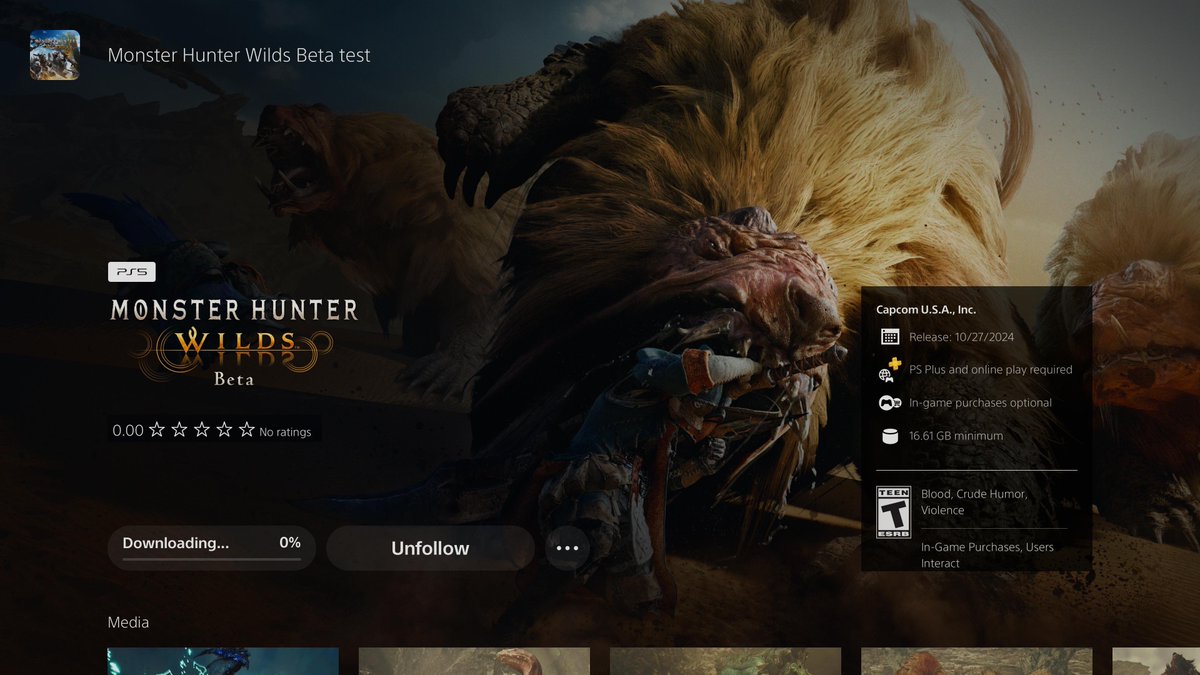Viewport: 1200px width, 675px height.
Task: Click 'In-Game Purchases, Users Interact' text
Action: pos(987,555)
